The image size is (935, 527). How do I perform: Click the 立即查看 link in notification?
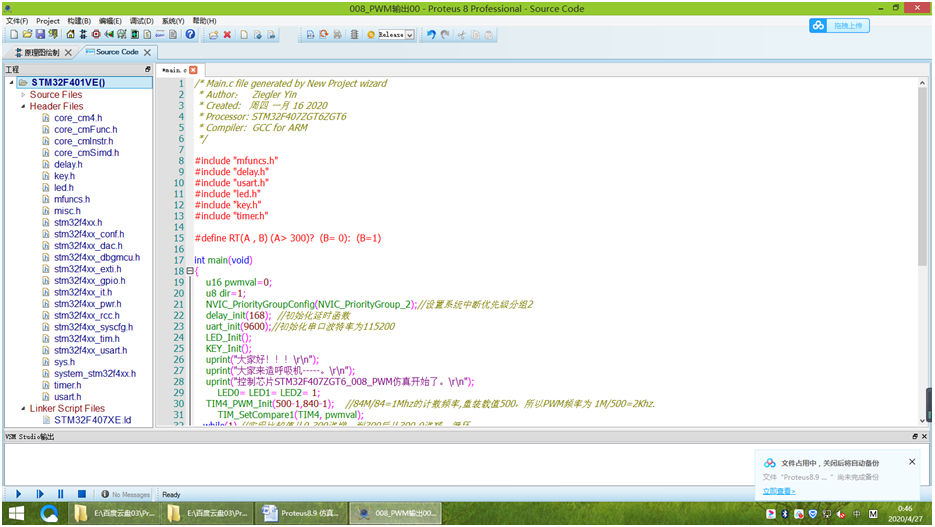click(779, 491)
